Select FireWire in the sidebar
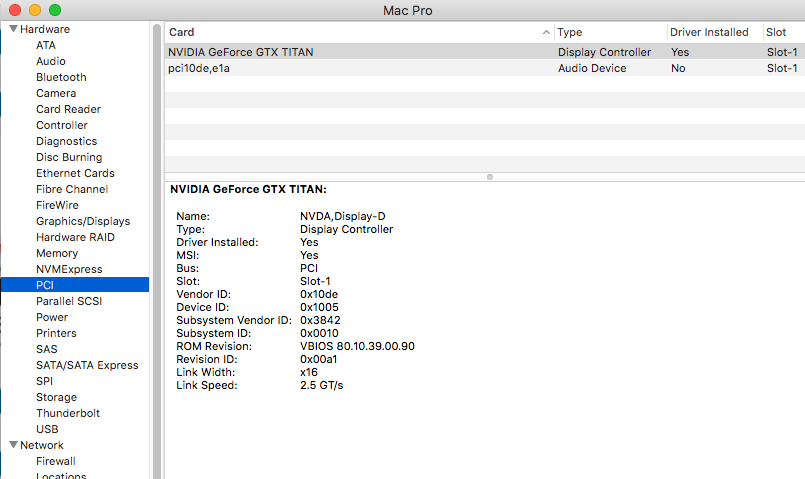The height and width of the screenshot is (479, 805). (x=57, y=205)
